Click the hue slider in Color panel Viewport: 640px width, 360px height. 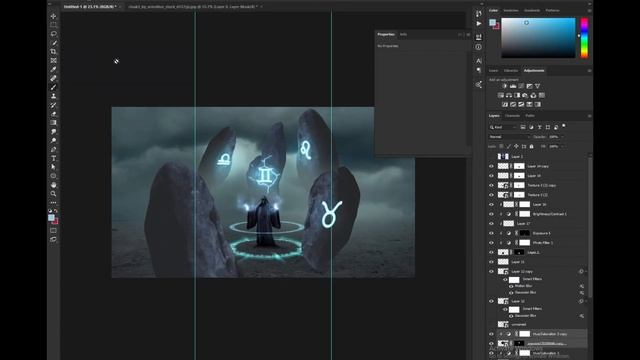[584, 38]
